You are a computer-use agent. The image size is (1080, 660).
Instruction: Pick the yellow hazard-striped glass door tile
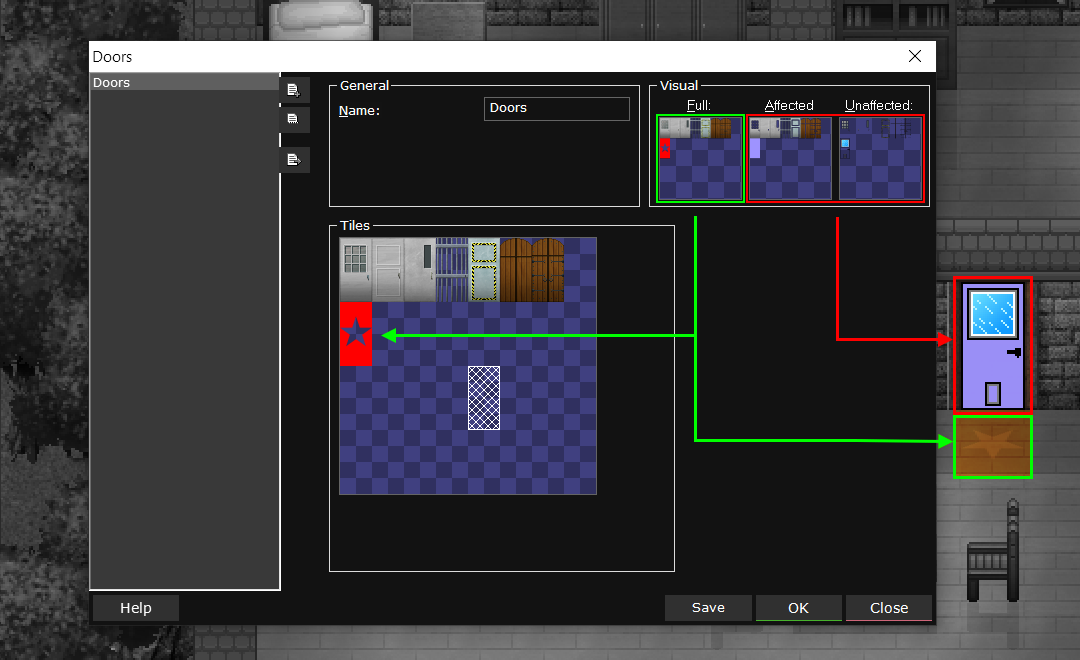pos(484,269)
